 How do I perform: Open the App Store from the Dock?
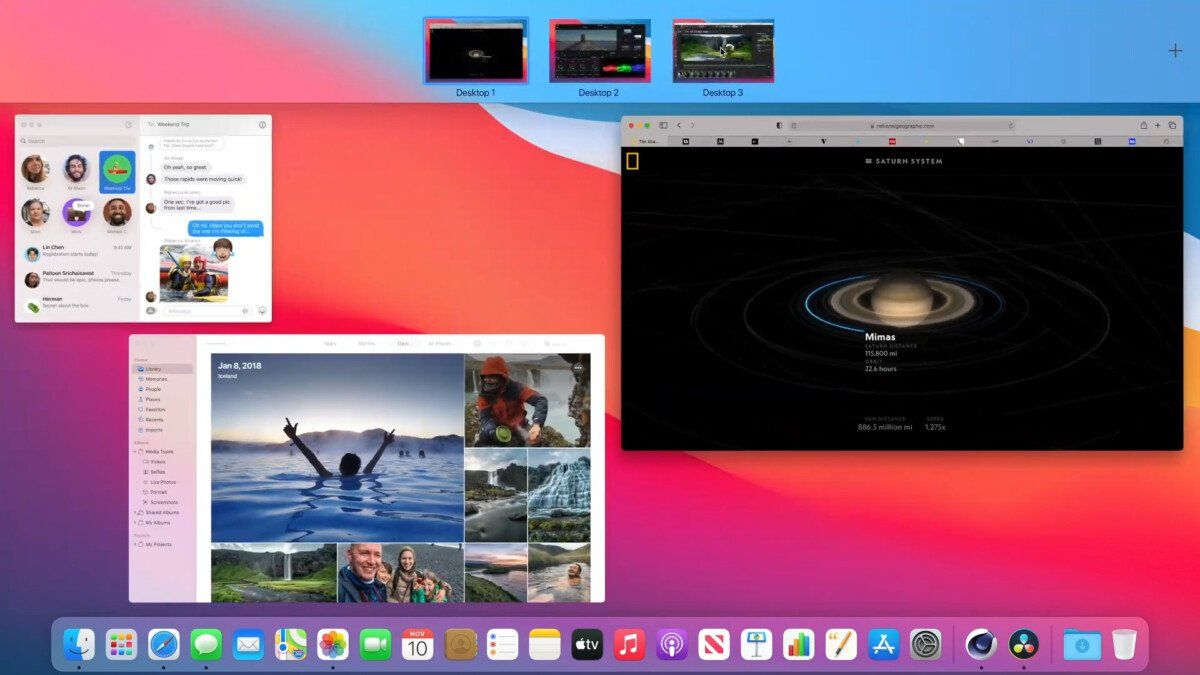tap(884, 644)
